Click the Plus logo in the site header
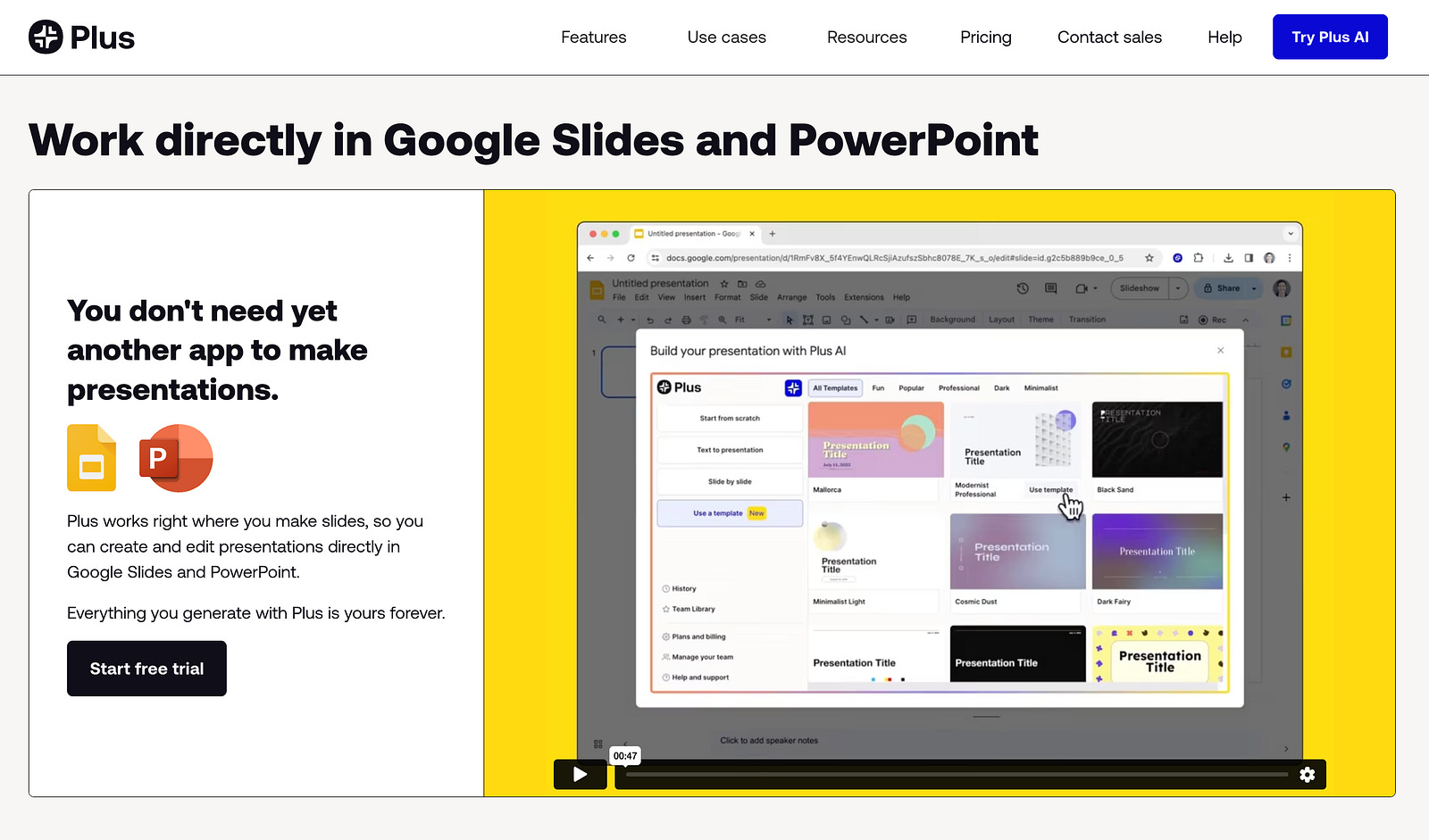The height and width of the screenshot is (840, 1429). pos(81,37)
